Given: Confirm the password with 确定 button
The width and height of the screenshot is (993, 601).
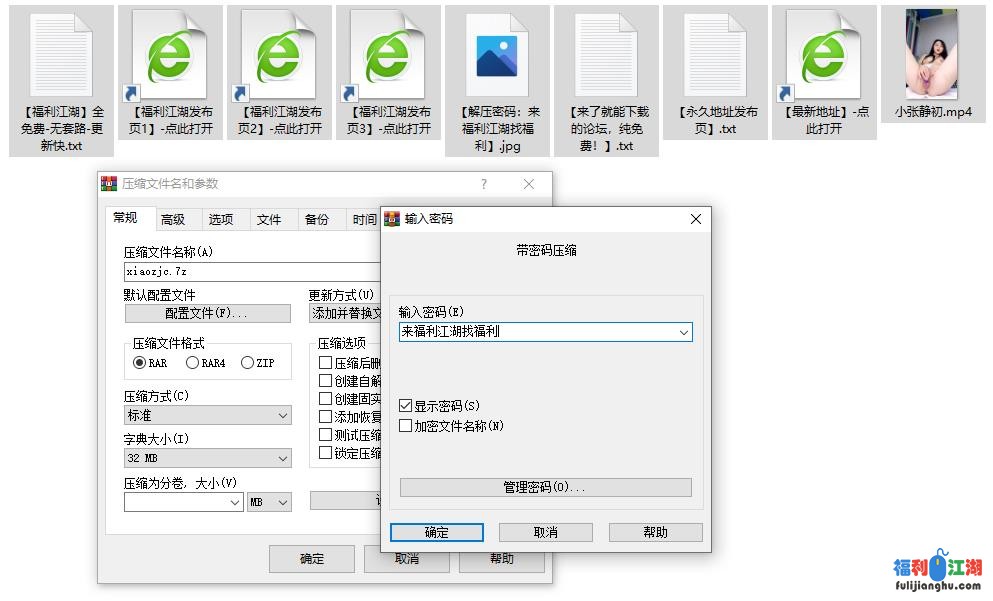Looking at the screenshot, I should point(437,532).
